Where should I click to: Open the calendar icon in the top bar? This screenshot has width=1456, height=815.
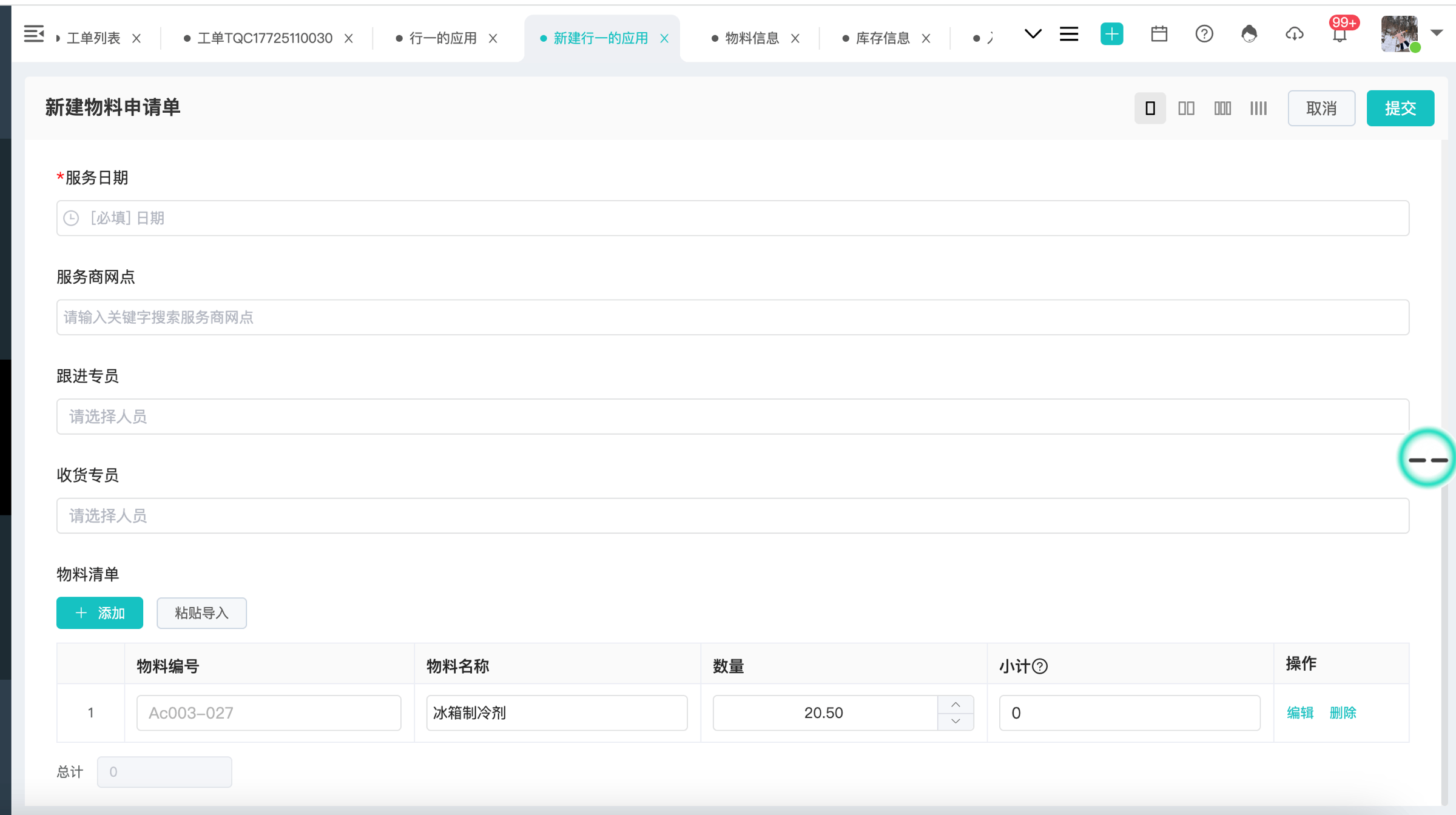click(x=1159, y=35)
